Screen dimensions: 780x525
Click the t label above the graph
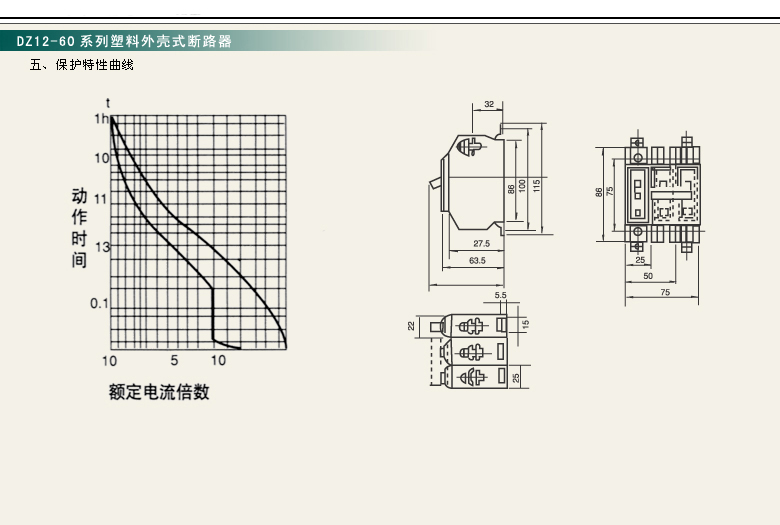click(108, 102)
